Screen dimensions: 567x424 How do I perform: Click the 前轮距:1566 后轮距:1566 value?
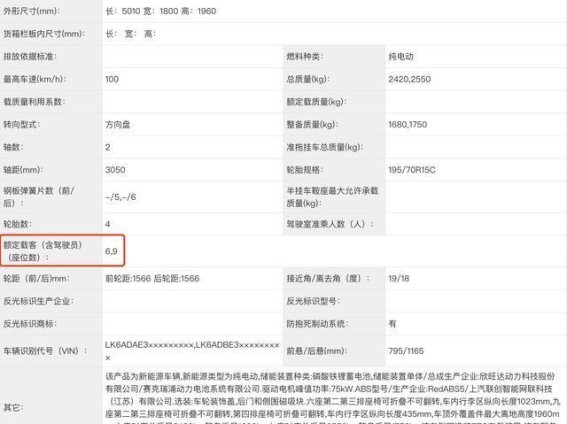coord(152,278)
